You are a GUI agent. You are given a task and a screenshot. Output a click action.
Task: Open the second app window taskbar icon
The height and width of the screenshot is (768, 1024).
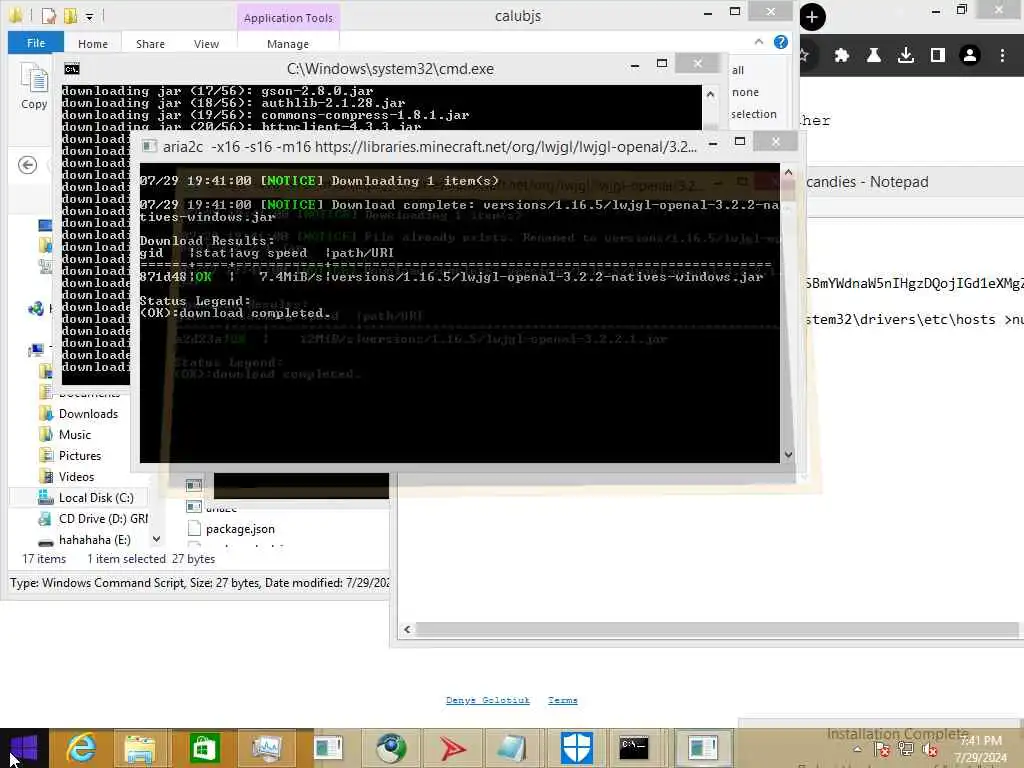(x=703, y=748)
